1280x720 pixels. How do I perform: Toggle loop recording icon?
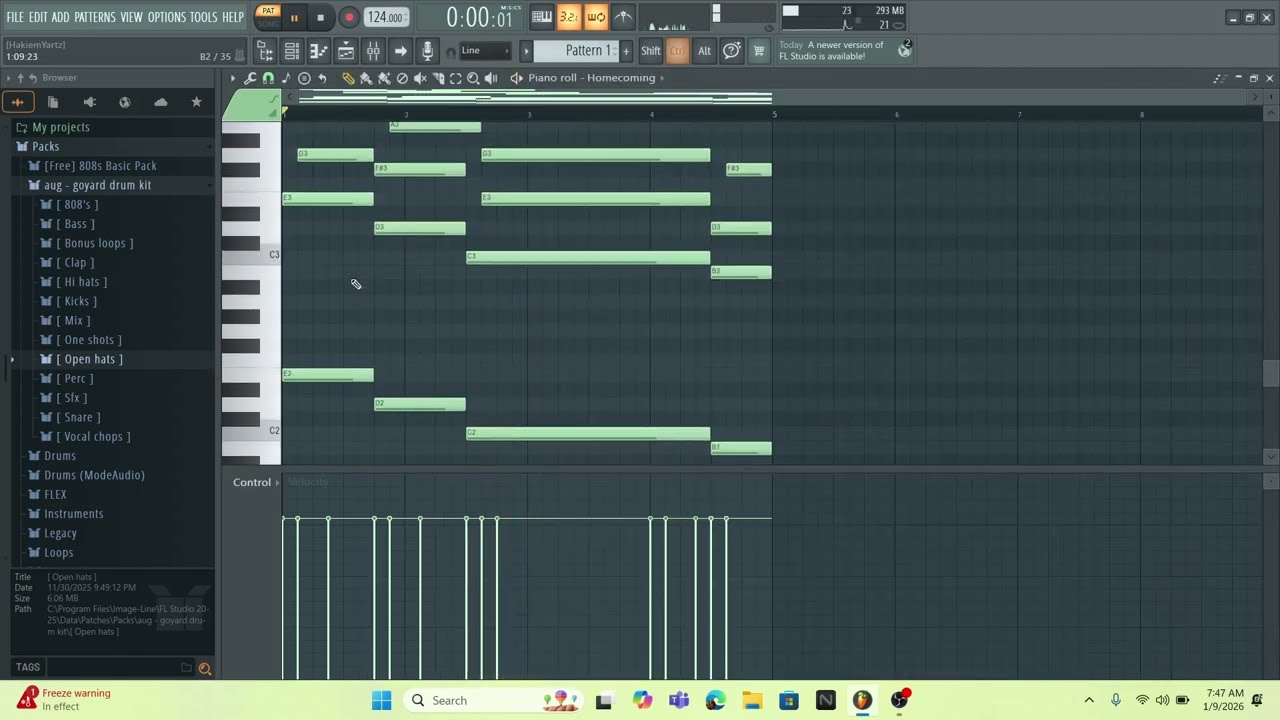[x=596, y=17]
